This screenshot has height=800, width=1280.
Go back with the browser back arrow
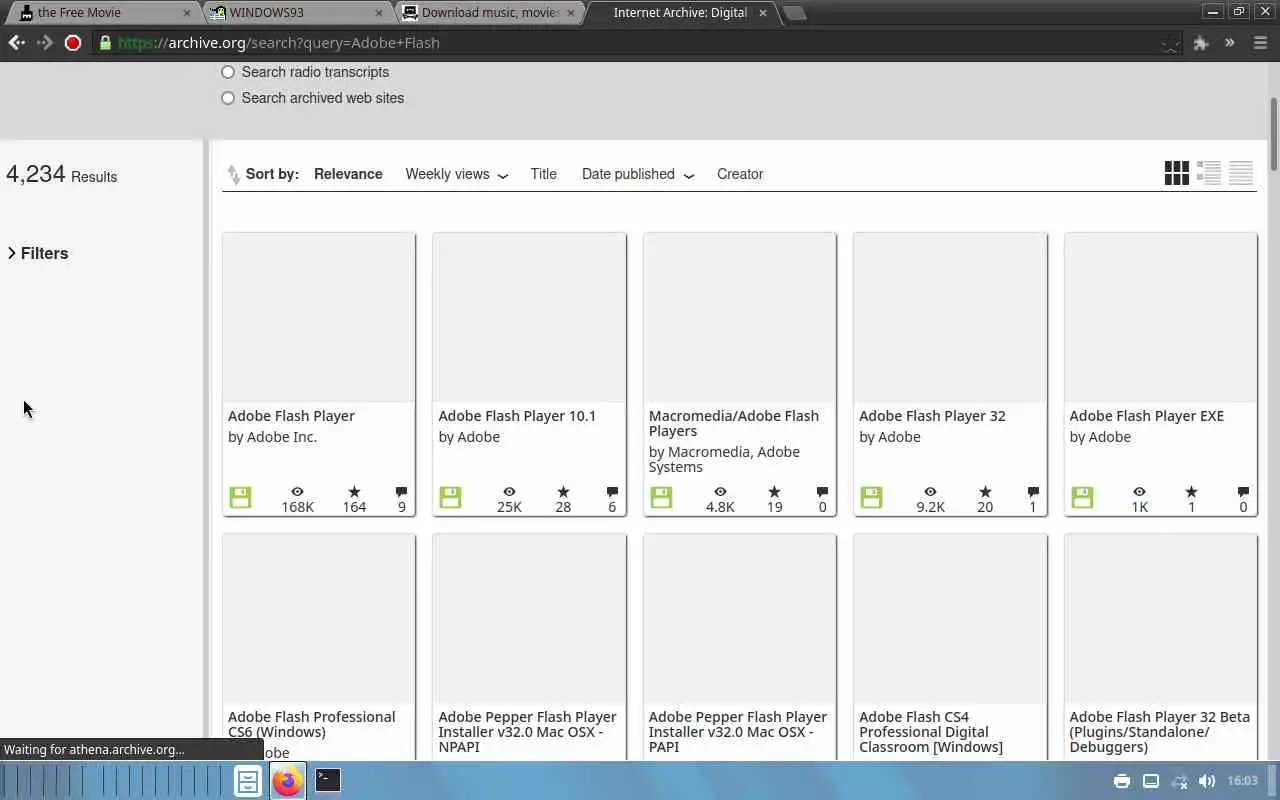click(x=16, y=43)
